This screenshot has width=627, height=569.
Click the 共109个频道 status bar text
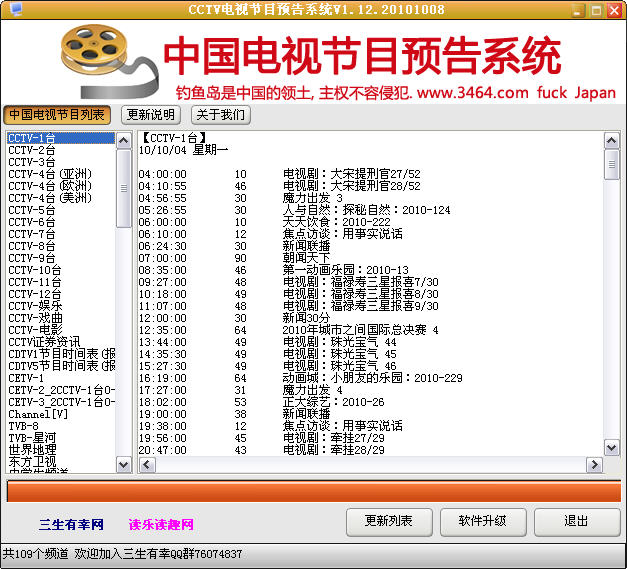pyautogui.click(x=35, y=554)
